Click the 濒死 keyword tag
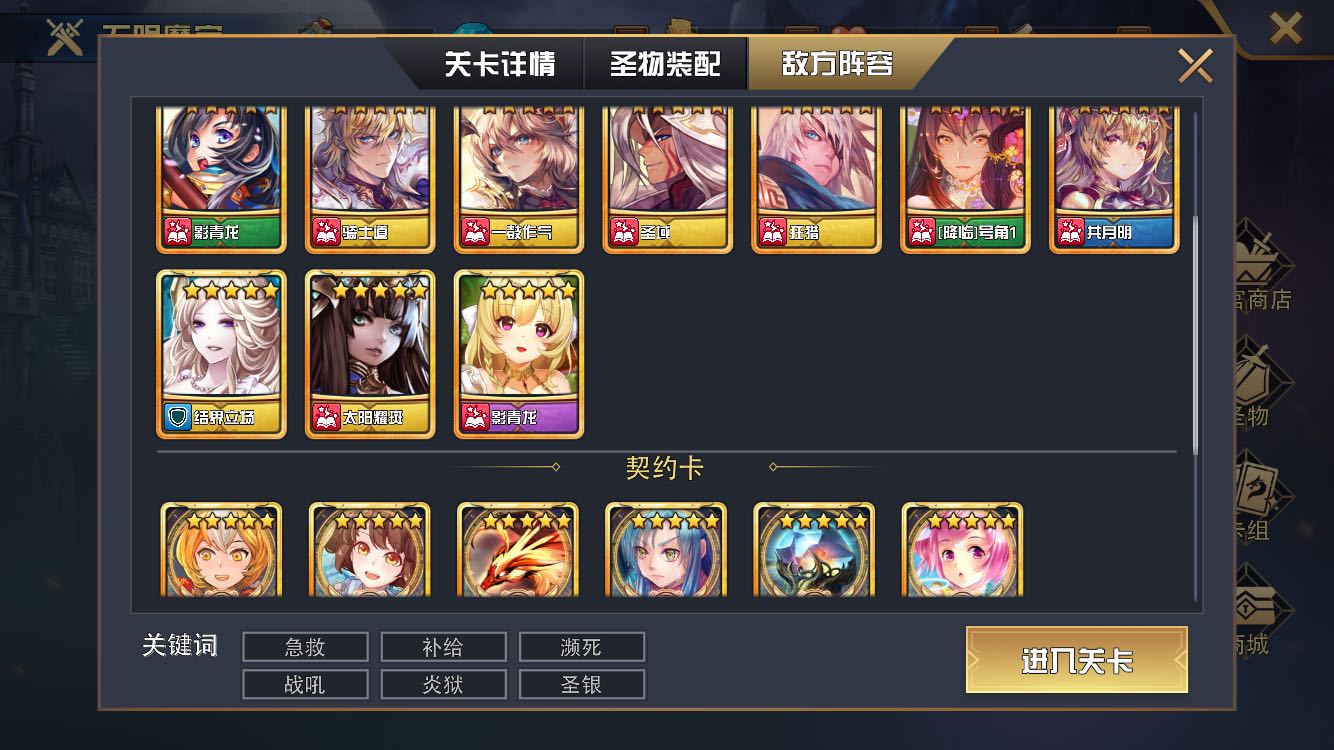Image resolution: width=1334 pixels, height=750 pixels. click(x=581, y=647)
